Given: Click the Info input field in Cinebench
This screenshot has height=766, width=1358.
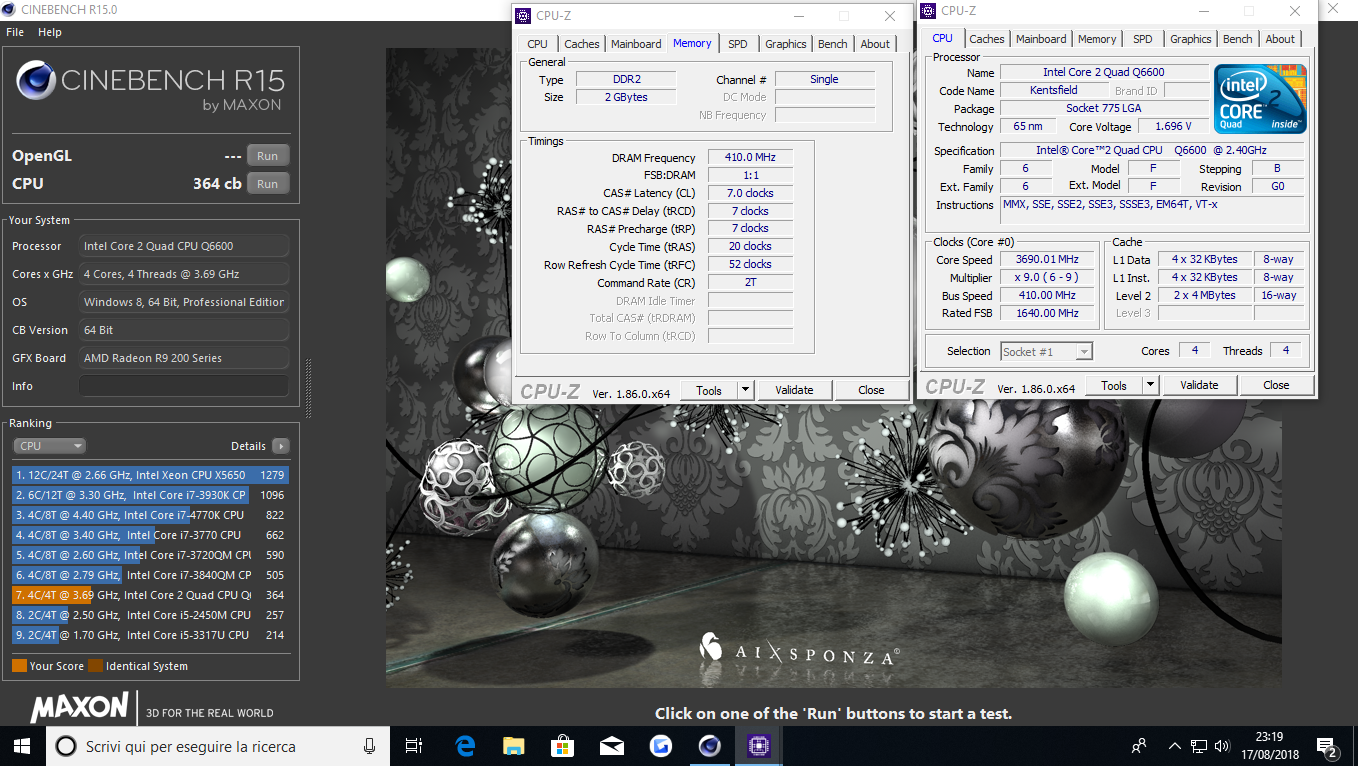Looking at the screenshot, I should [x=184, y=386].
